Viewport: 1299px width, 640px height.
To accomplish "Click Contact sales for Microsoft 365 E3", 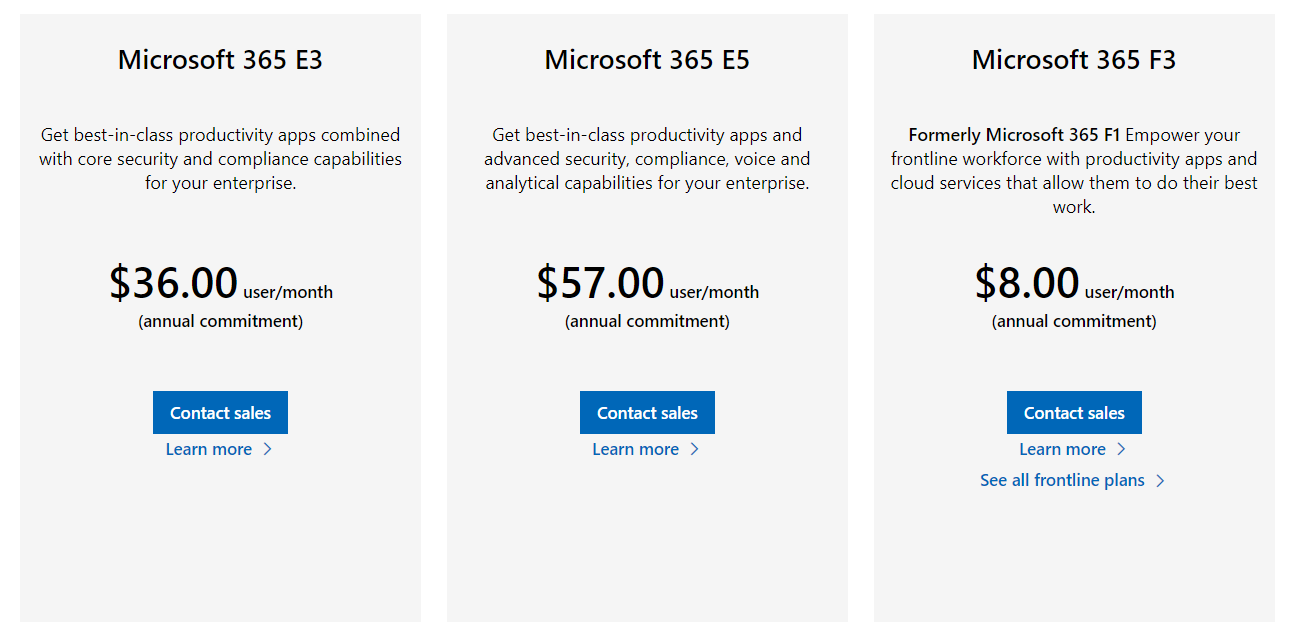I will tap(220, 413).
